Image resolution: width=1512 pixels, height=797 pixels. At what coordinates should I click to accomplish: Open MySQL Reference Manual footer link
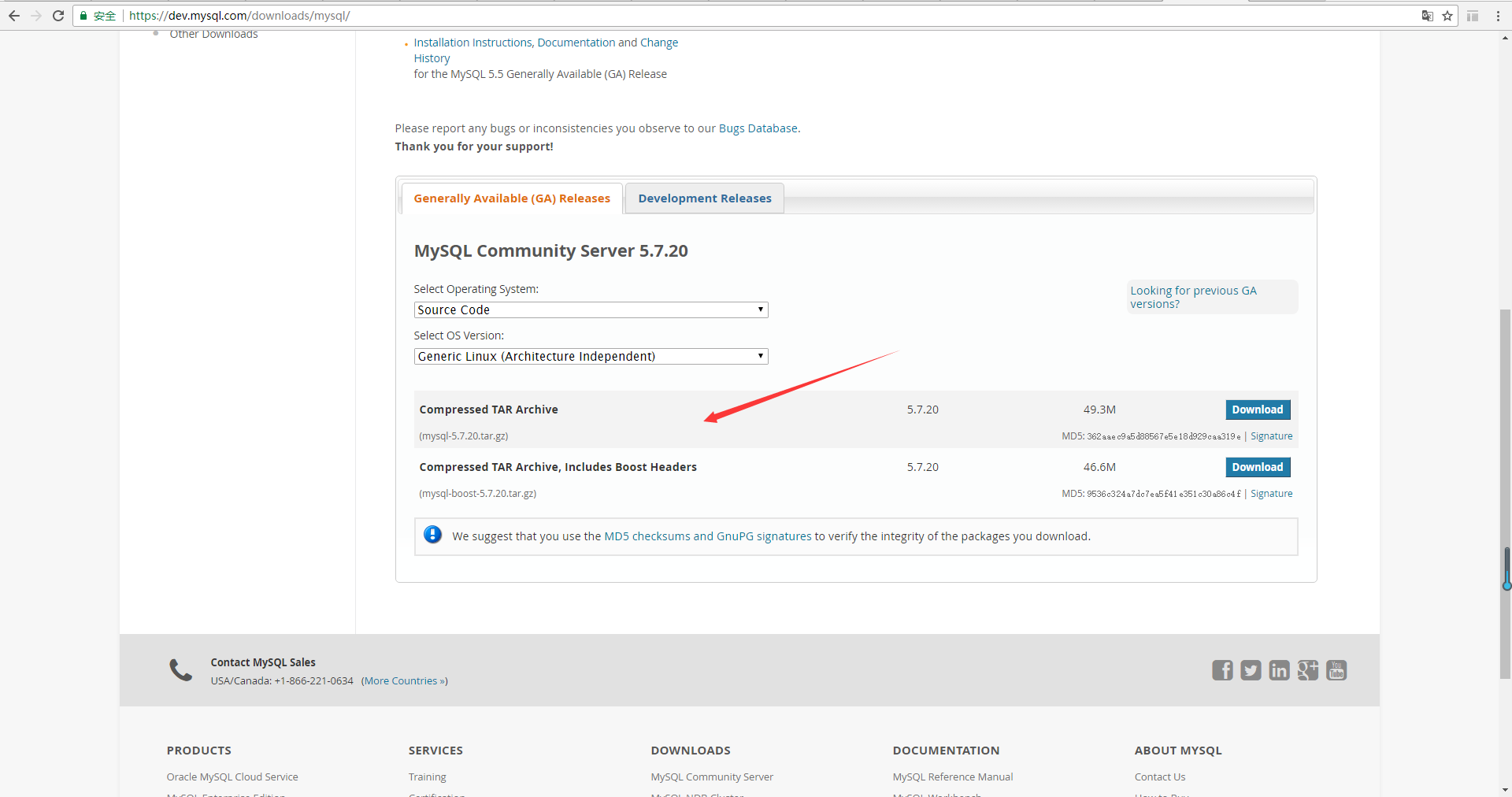[953, 777]
